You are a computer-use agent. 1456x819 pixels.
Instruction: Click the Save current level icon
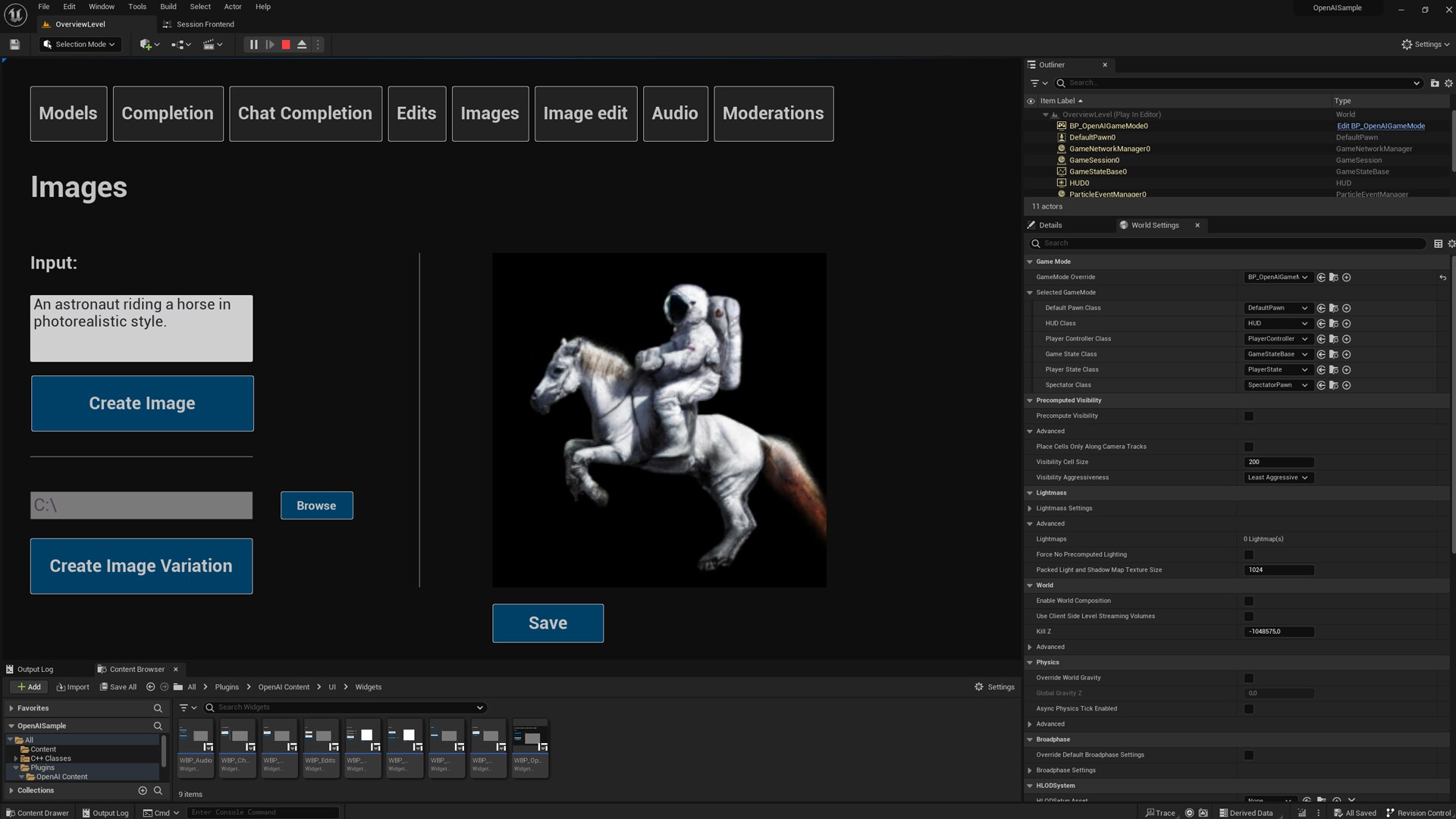pos(14,44)
